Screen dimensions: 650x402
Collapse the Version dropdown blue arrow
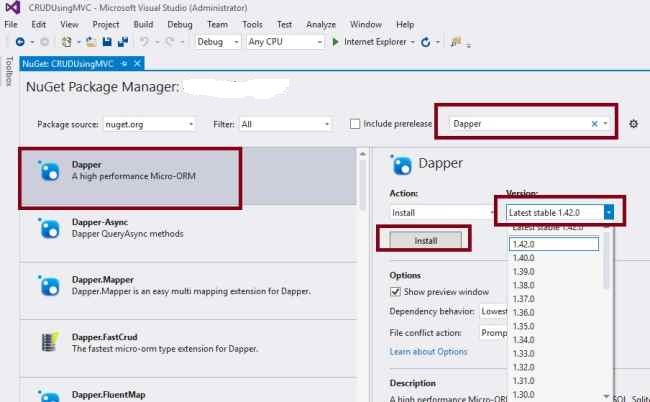609,213
